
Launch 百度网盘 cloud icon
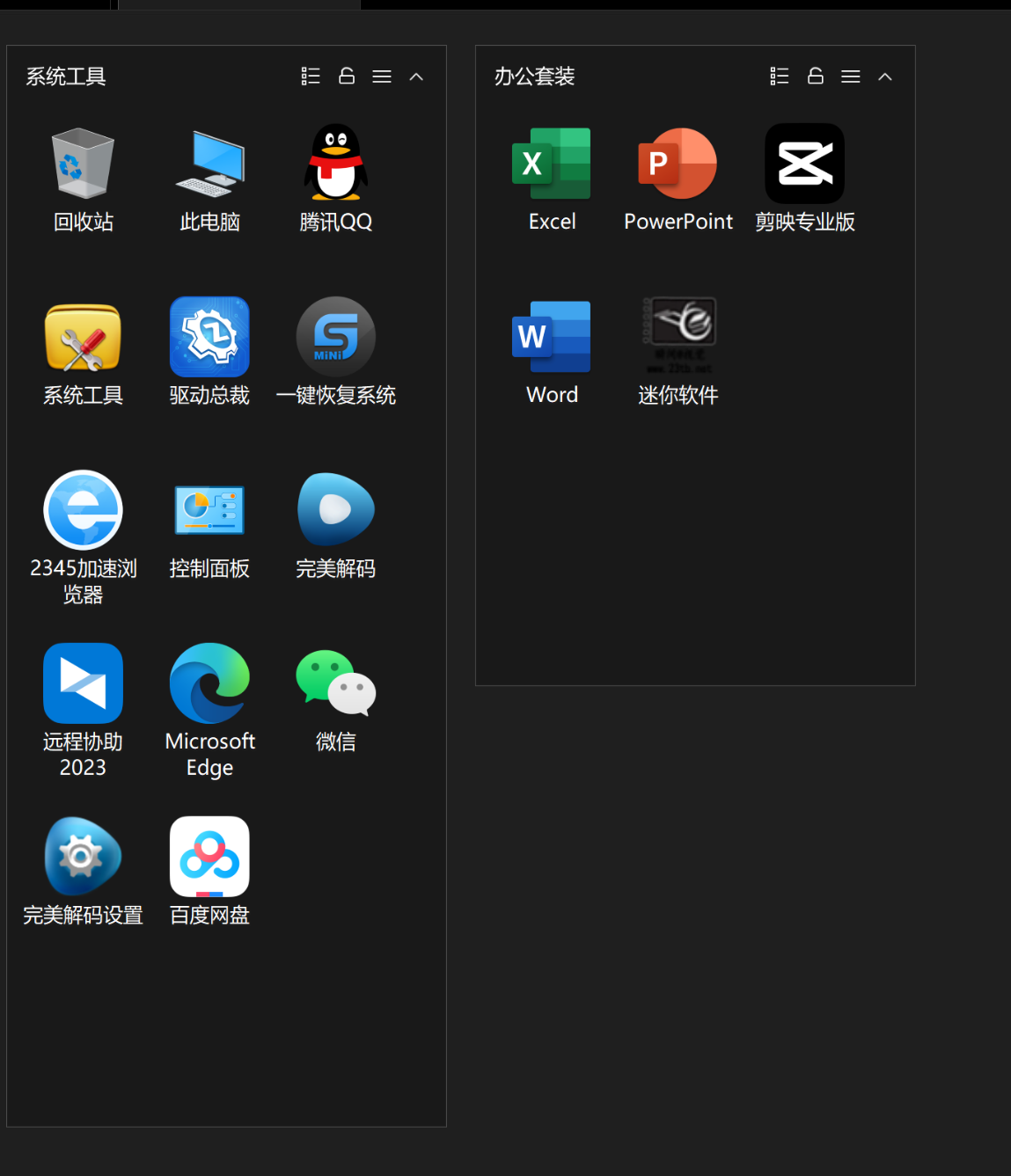209,857
